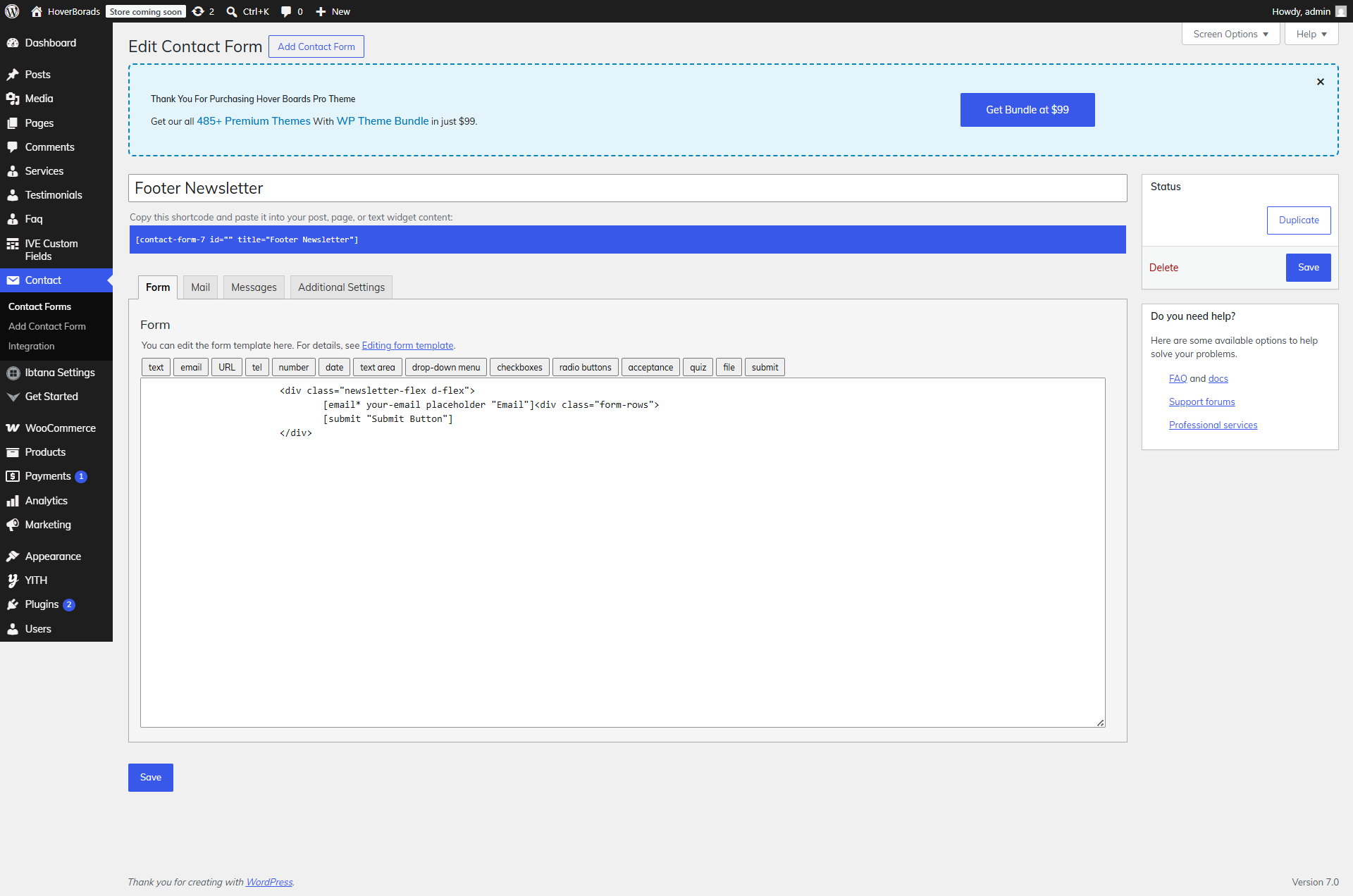Screen dimensions: 1353x896
Task: Click the New plus icon
Action: [x=321, y=11]
